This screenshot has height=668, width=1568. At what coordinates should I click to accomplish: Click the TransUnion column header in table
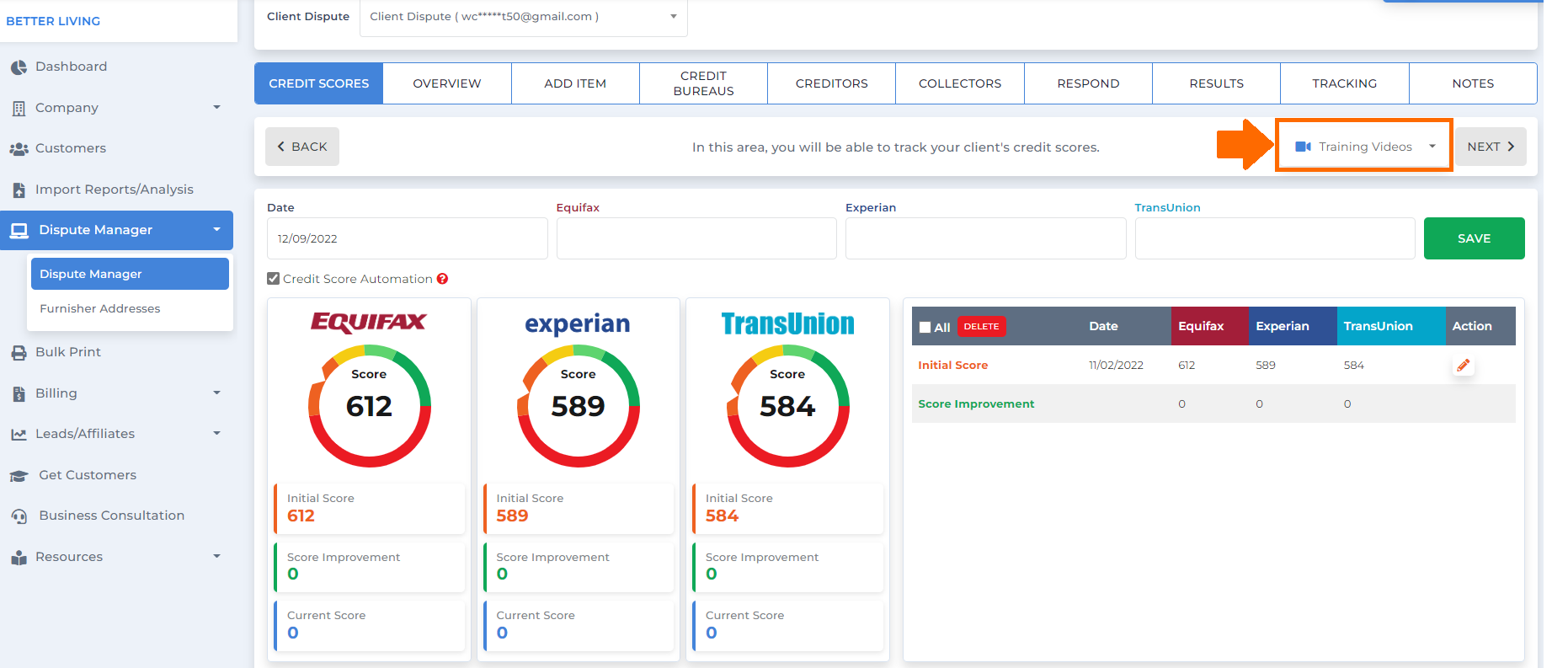pyautogui.click(x=1391, y=326)
